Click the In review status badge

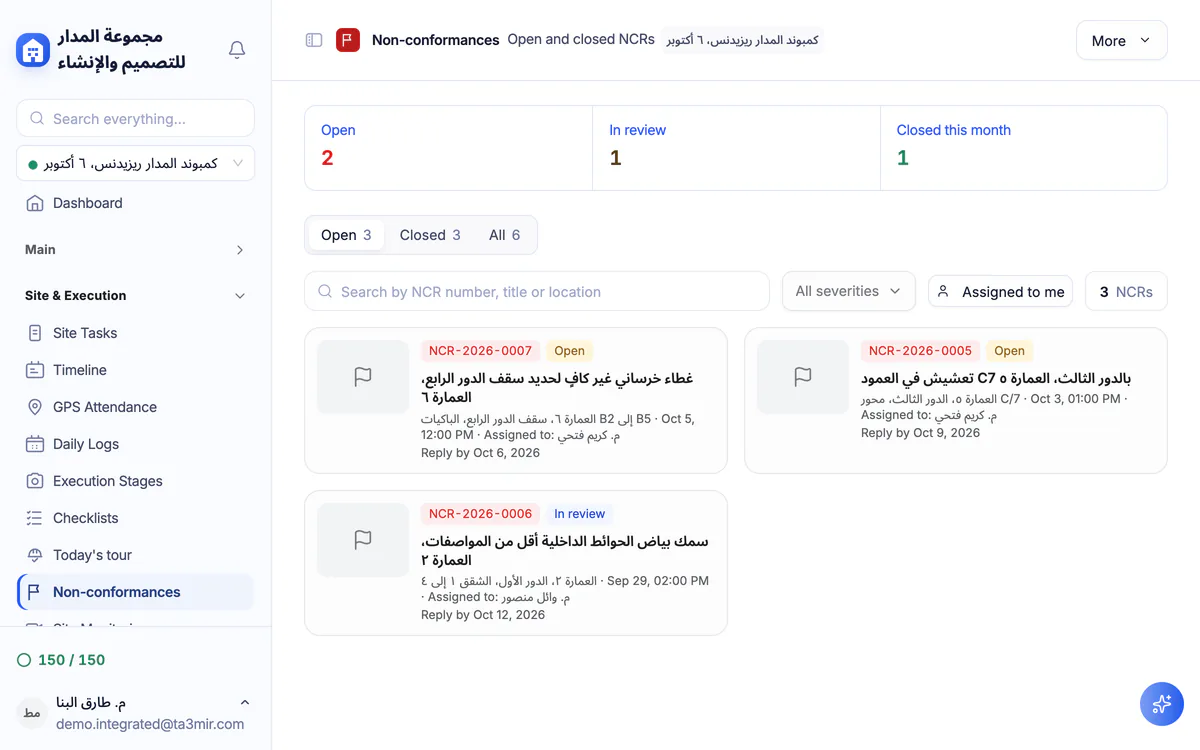click(x=580, y=514)
